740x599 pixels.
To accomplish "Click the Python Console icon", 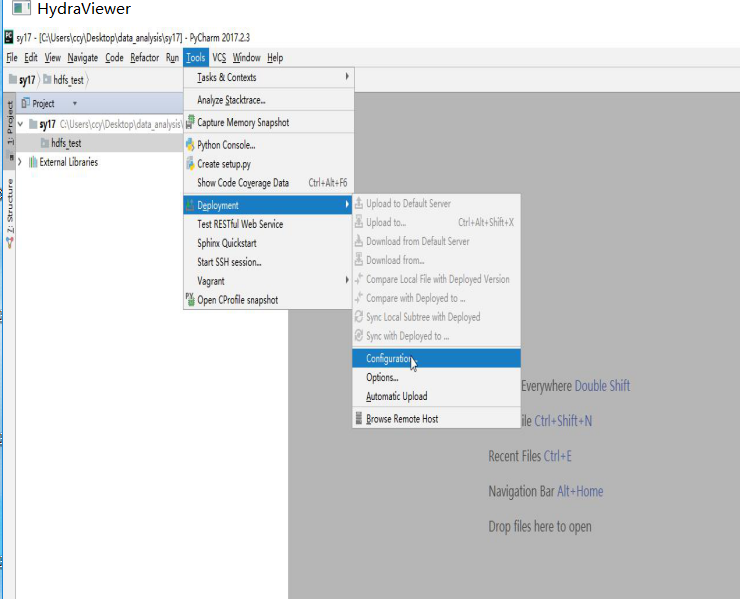I will coord(190,145).
